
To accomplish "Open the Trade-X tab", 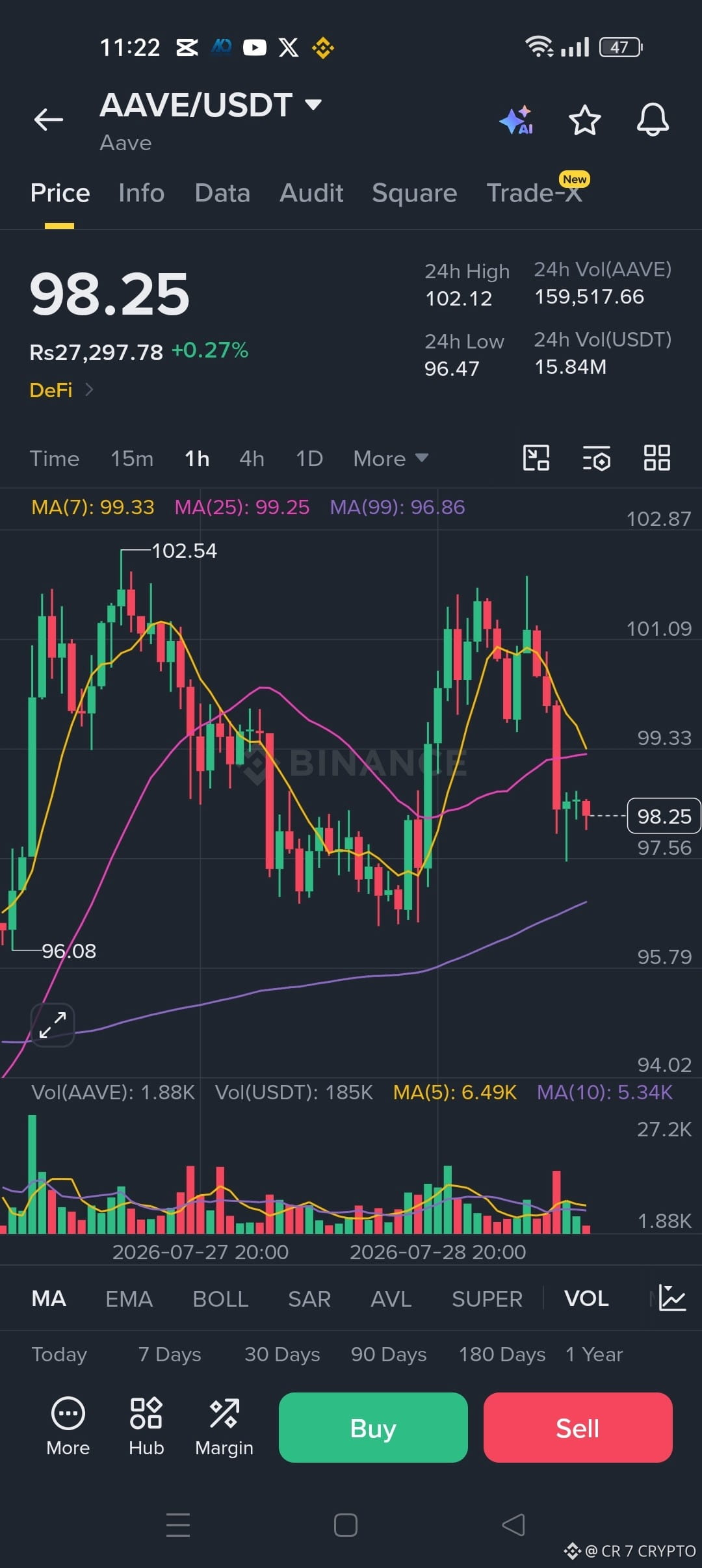I will point(534,193).
